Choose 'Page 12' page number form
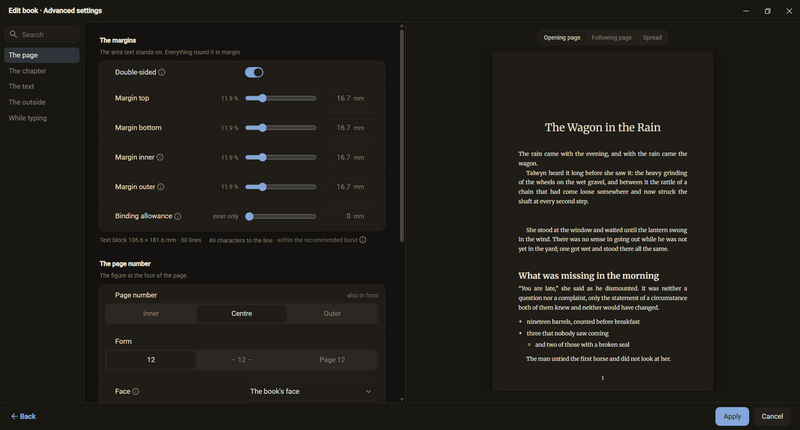 point(332,360)
